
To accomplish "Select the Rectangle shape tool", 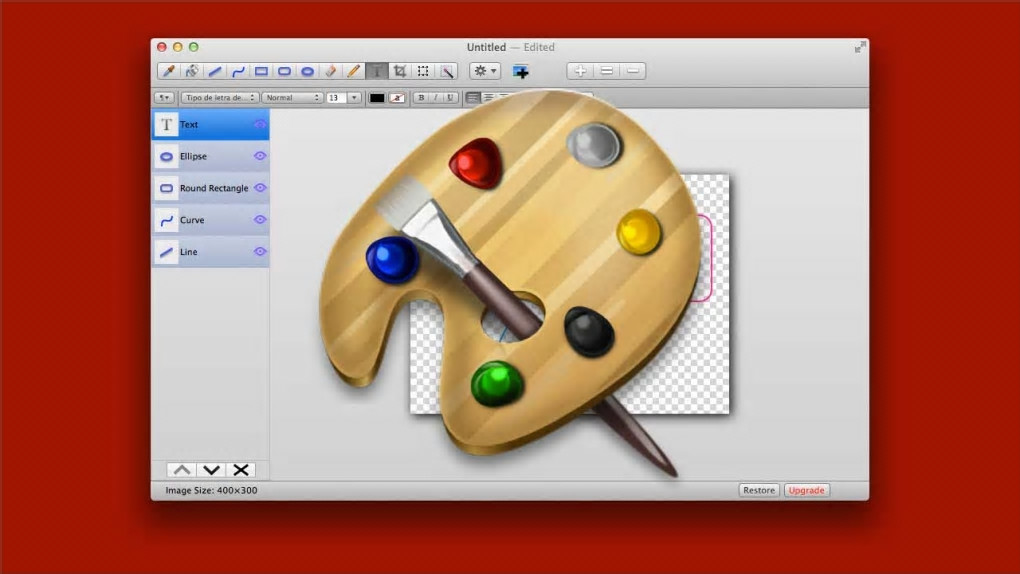I will click(x=261, y=71).
